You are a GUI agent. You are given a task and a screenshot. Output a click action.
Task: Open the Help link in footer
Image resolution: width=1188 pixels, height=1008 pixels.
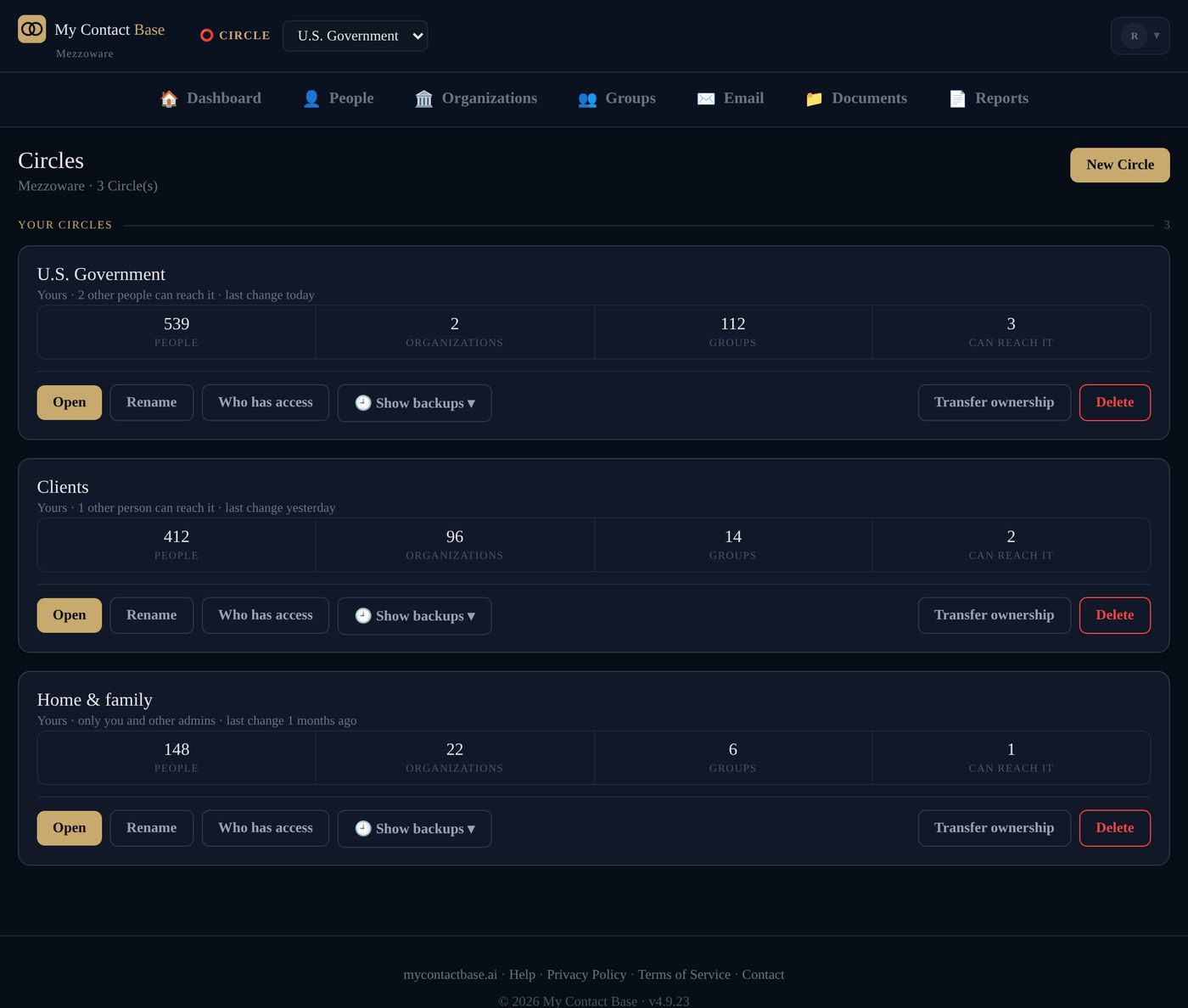point(522,975)
